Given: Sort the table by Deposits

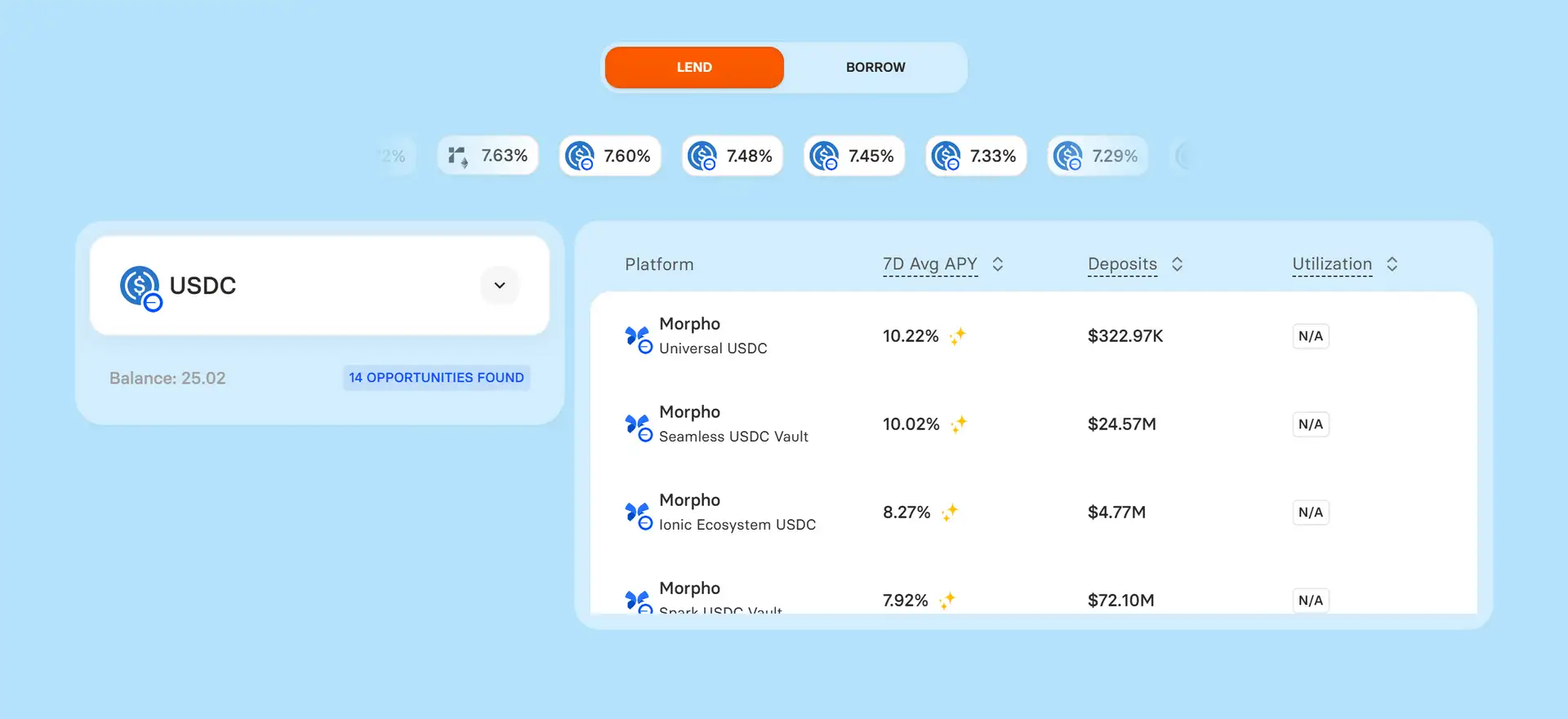Looking at the screenshot, I should point(1177,264).
